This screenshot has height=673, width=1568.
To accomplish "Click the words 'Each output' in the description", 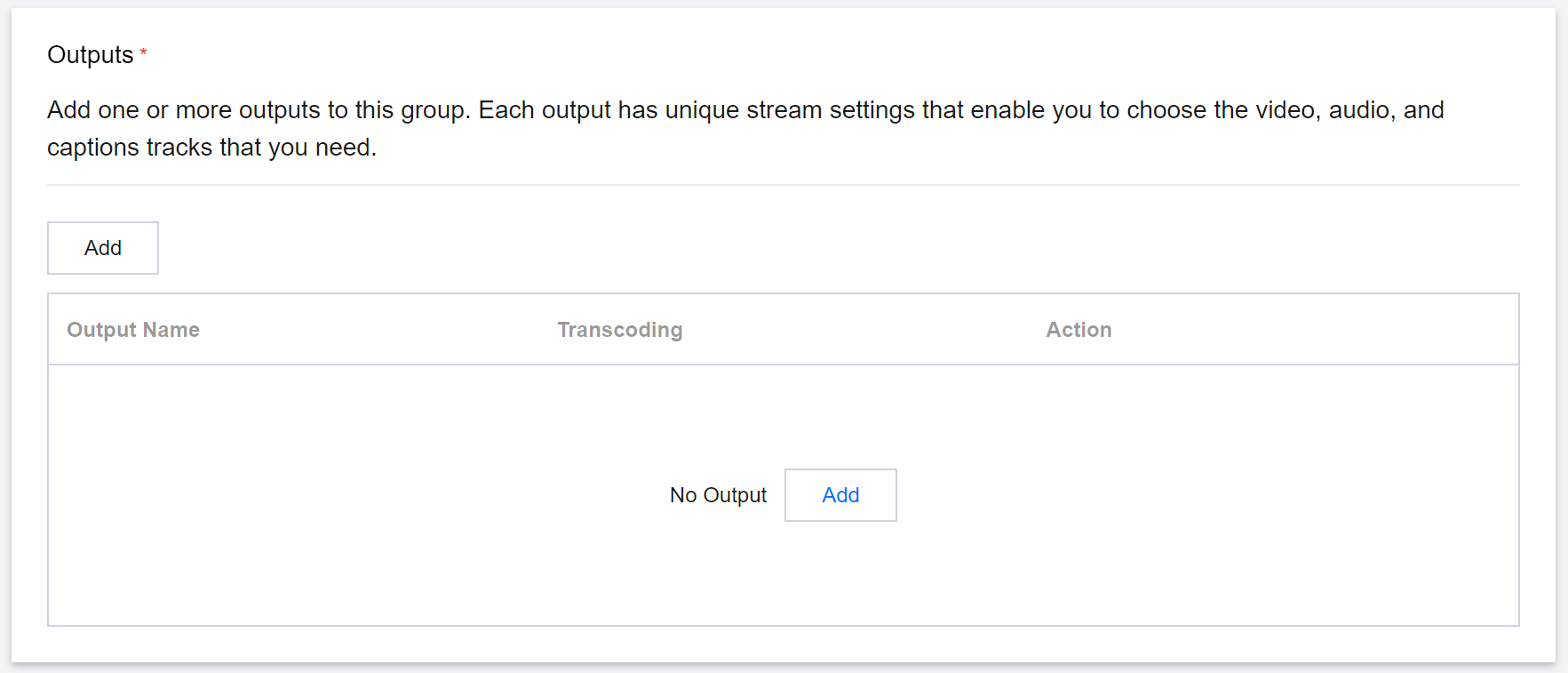I will pyautogui.click(x=544, y=110).
